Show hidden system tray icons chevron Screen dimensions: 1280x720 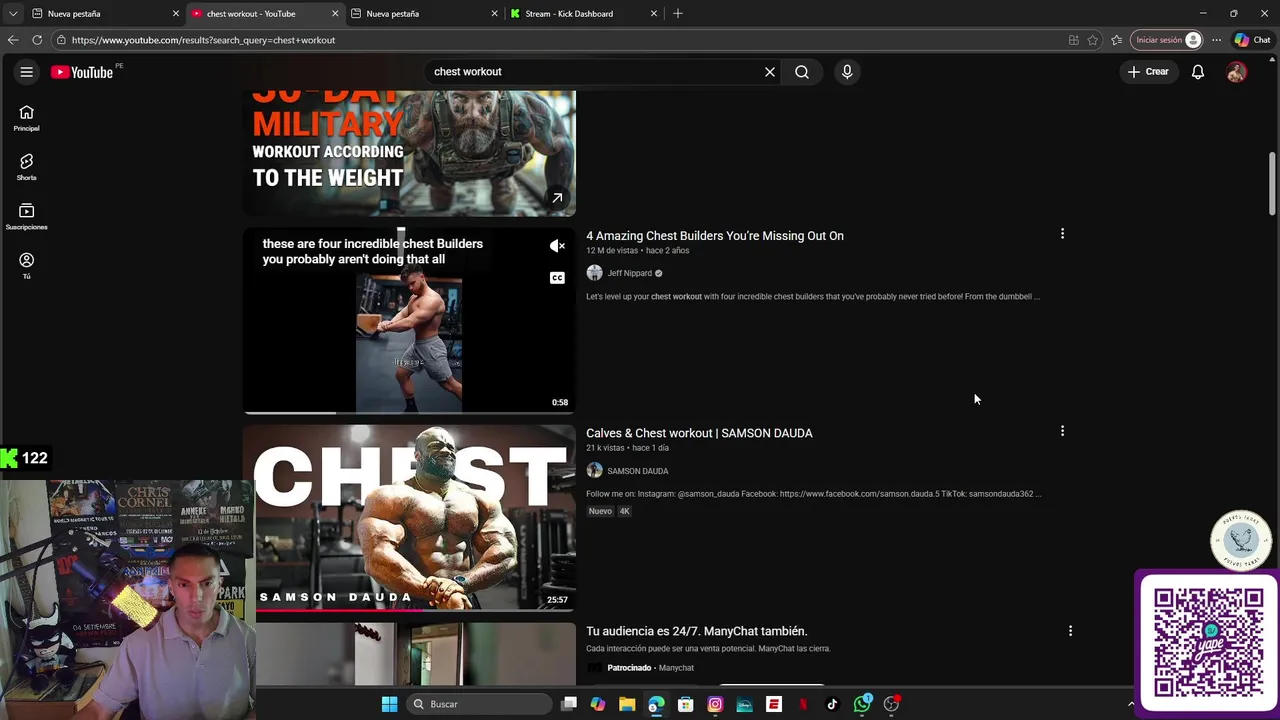(x=1131, y=704)
